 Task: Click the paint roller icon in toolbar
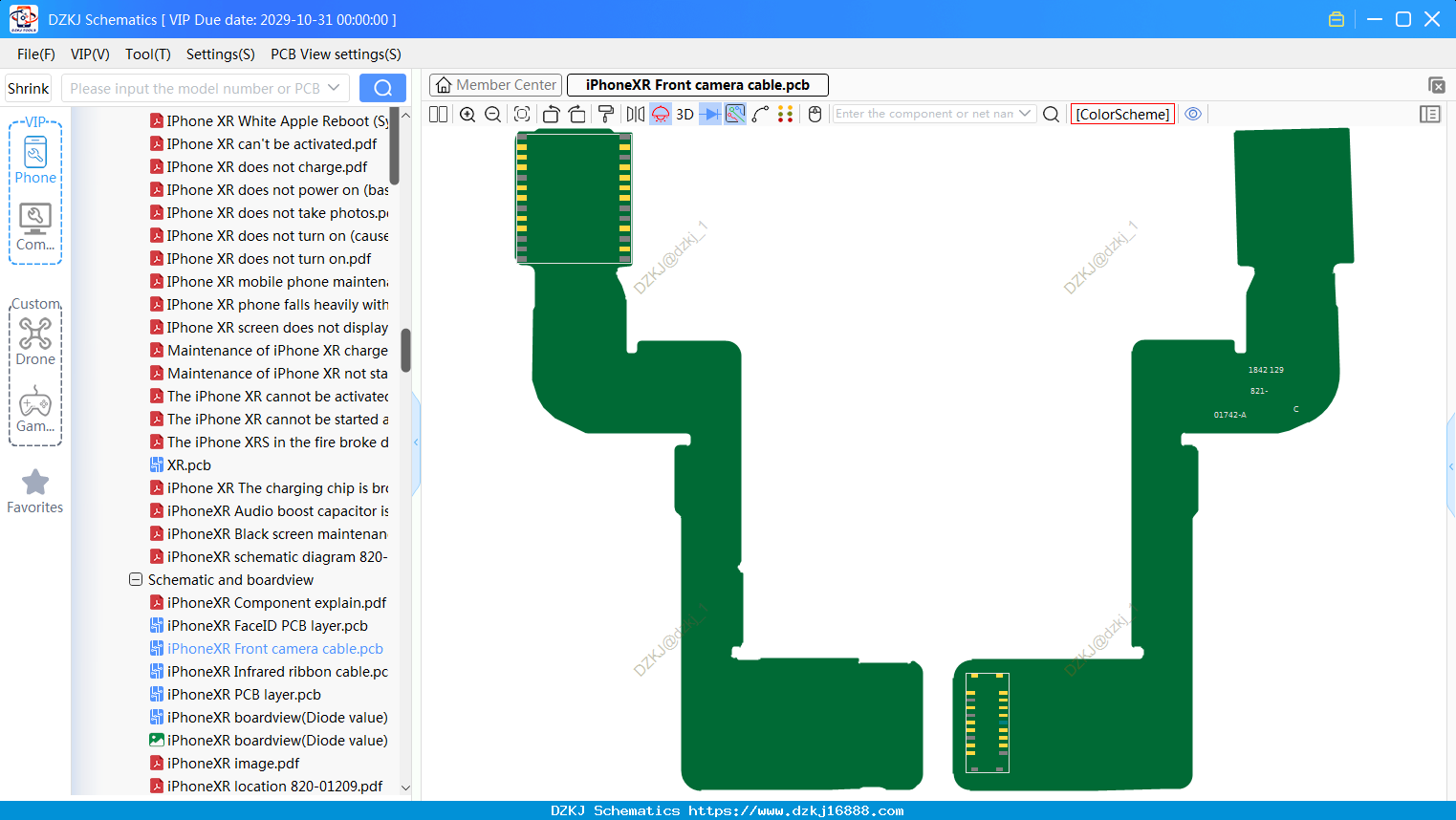pos(606,114)
